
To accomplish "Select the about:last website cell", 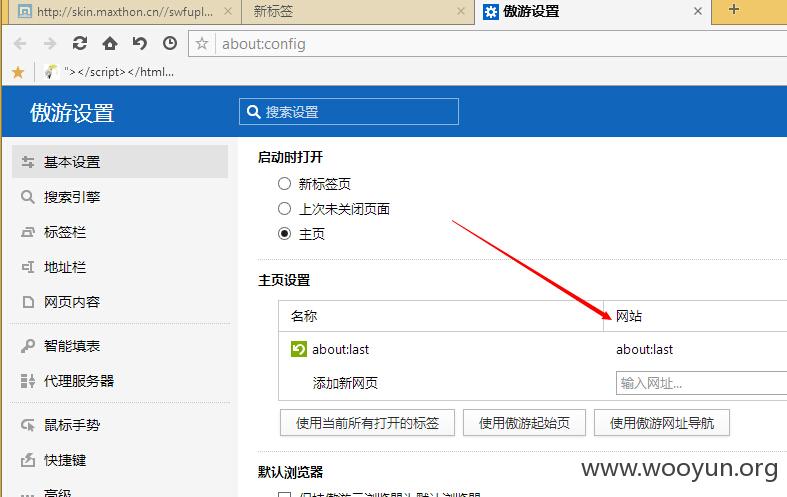I will tap(644, 349).
